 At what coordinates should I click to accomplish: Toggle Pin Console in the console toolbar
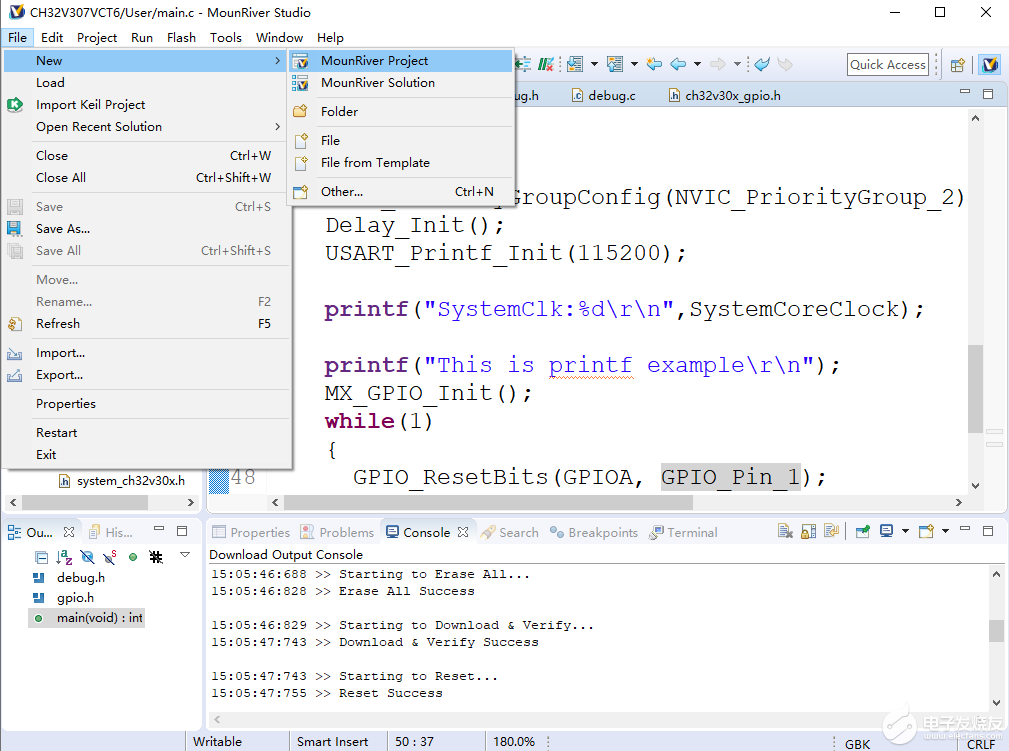863,531
